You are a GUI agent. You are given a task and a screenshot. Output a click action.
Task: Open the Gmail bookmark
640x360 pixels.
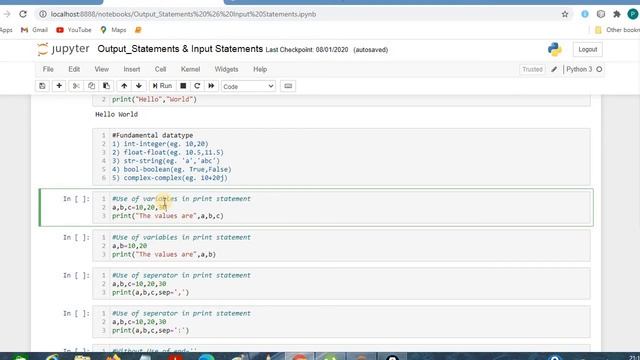[34, 30]
